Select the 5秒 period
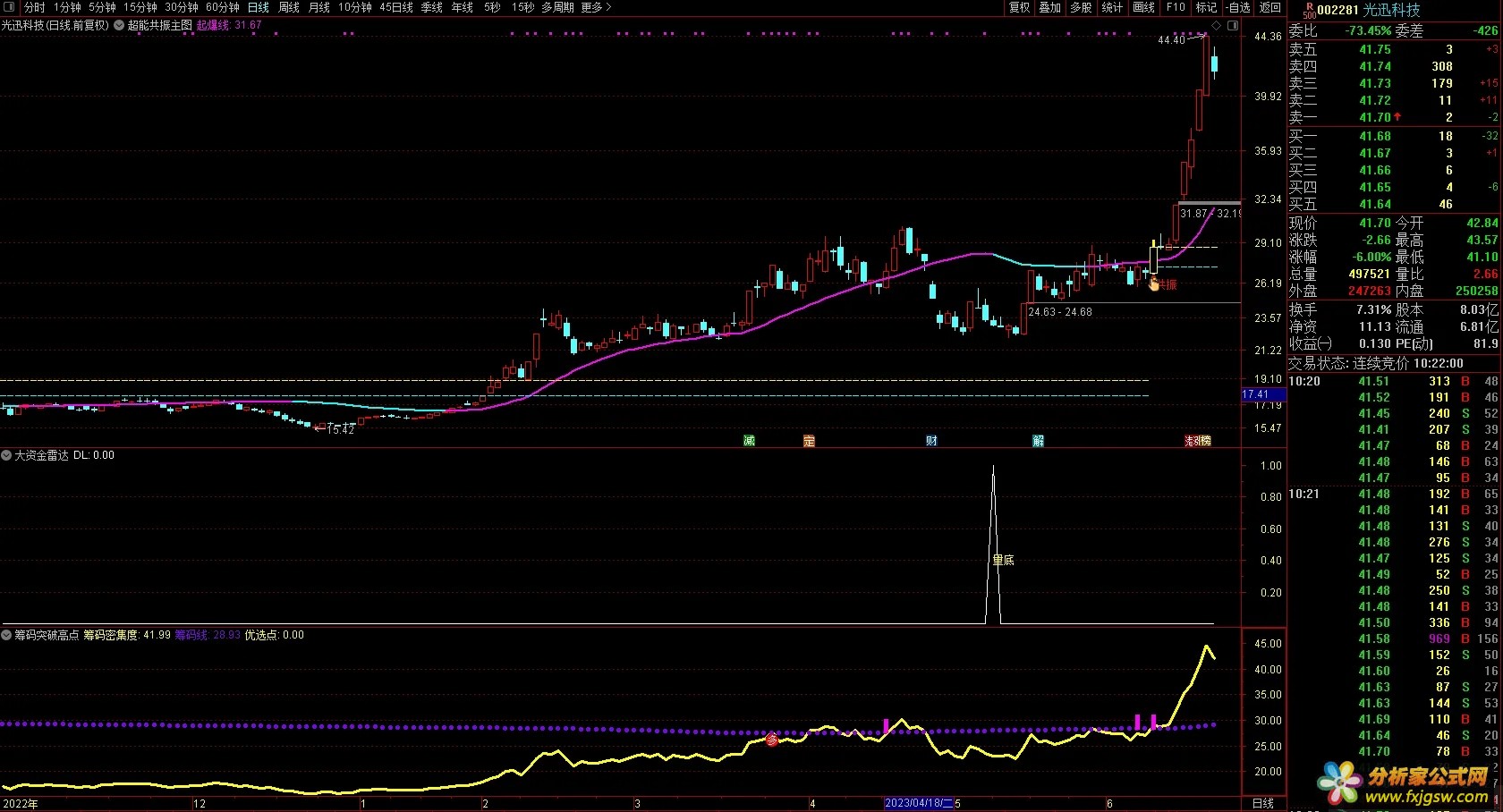This screenshot has height=812, width=1503. [493, 7]
